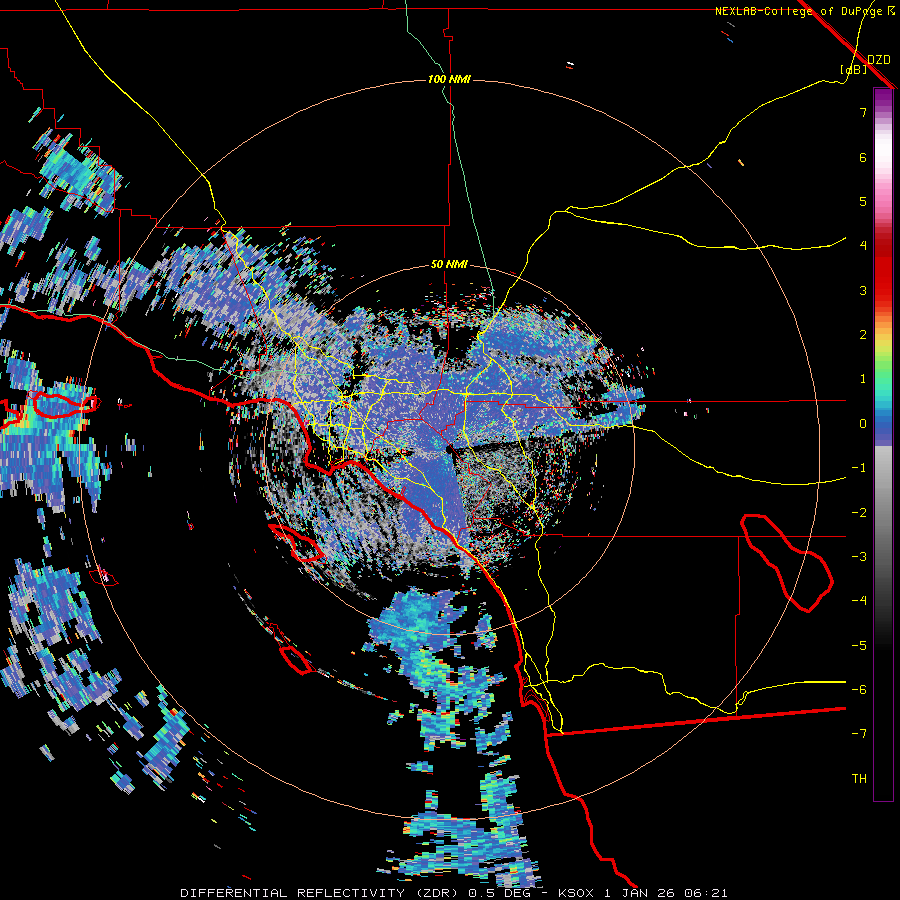Click the 3 value on color scale
This screenshot has width=900, height=900.
[863, 290]
